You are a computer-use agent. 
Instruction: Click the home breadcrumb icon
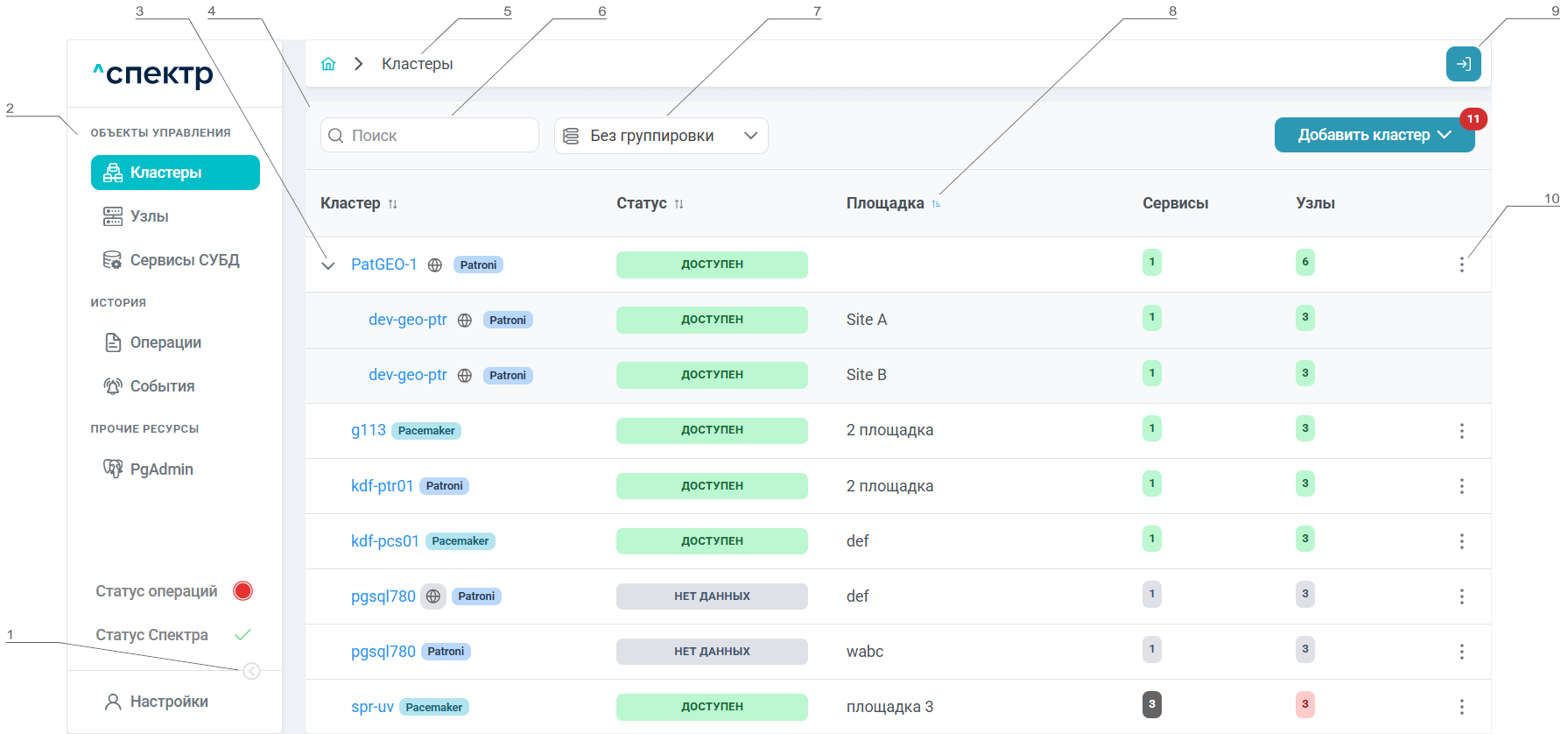coord(328,64)
